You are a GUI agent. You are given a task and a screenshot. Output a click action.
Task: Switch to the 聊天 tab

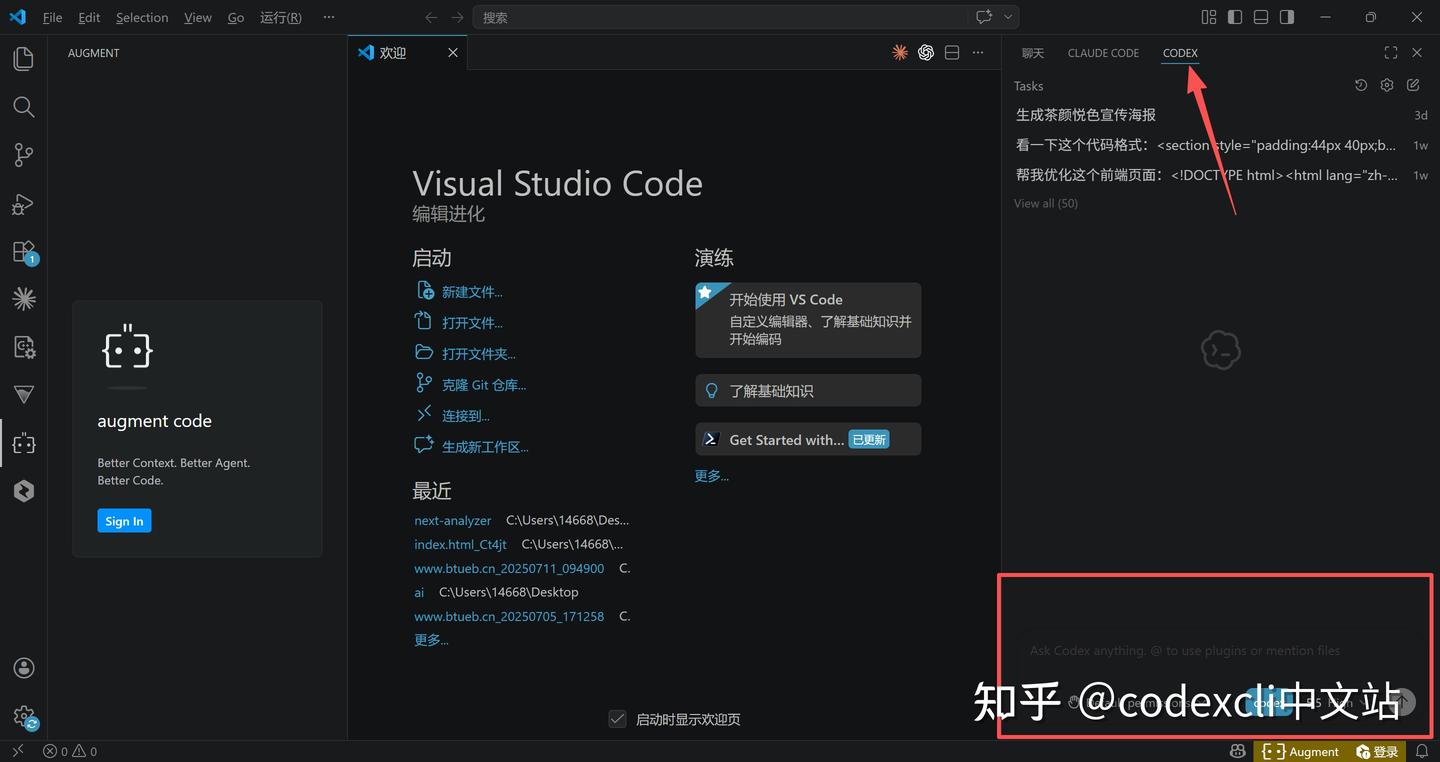(x=1033, y=53)
